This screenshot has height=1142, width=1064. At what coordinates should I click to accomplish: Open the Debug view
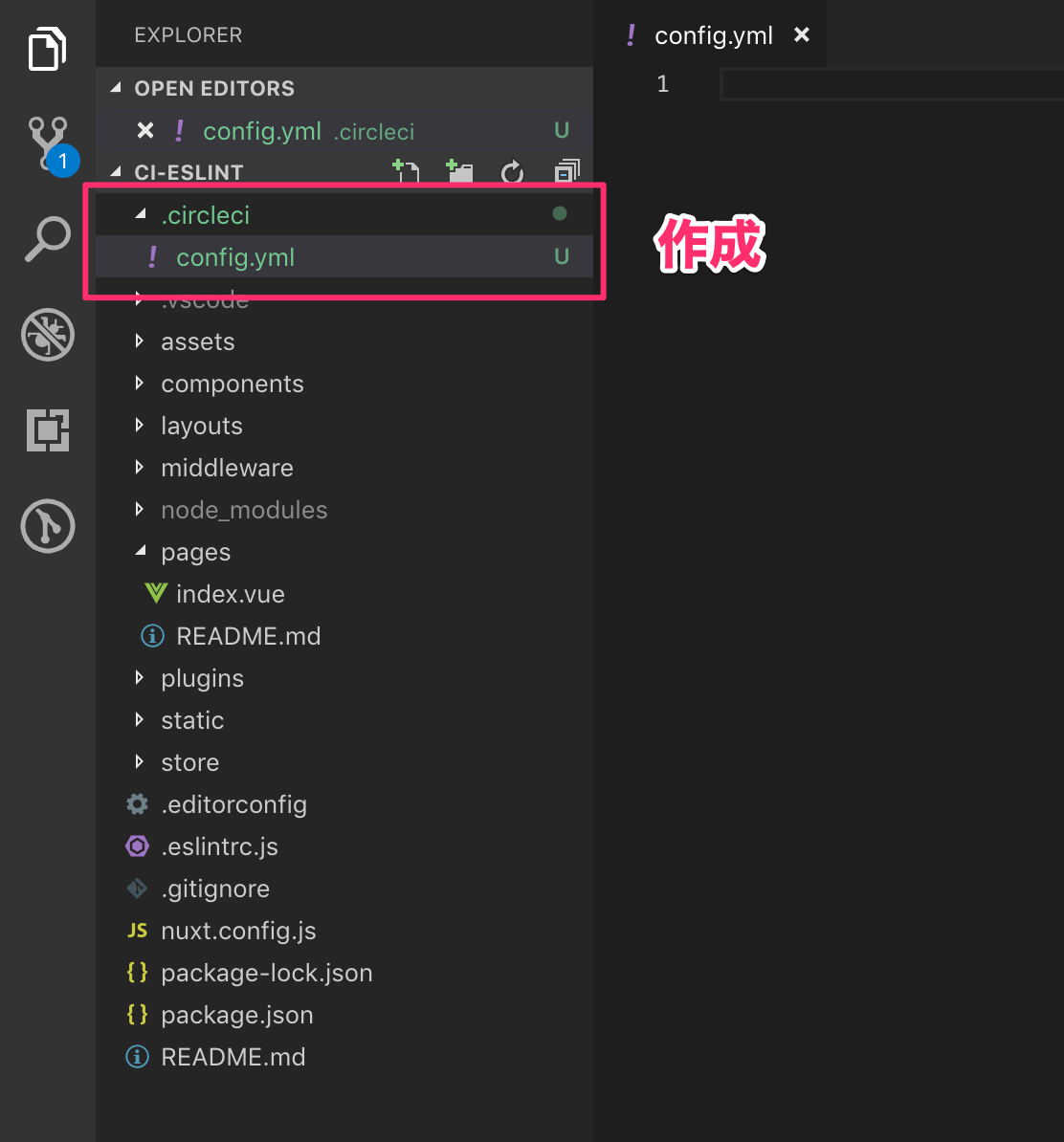(x=48, y=335)
